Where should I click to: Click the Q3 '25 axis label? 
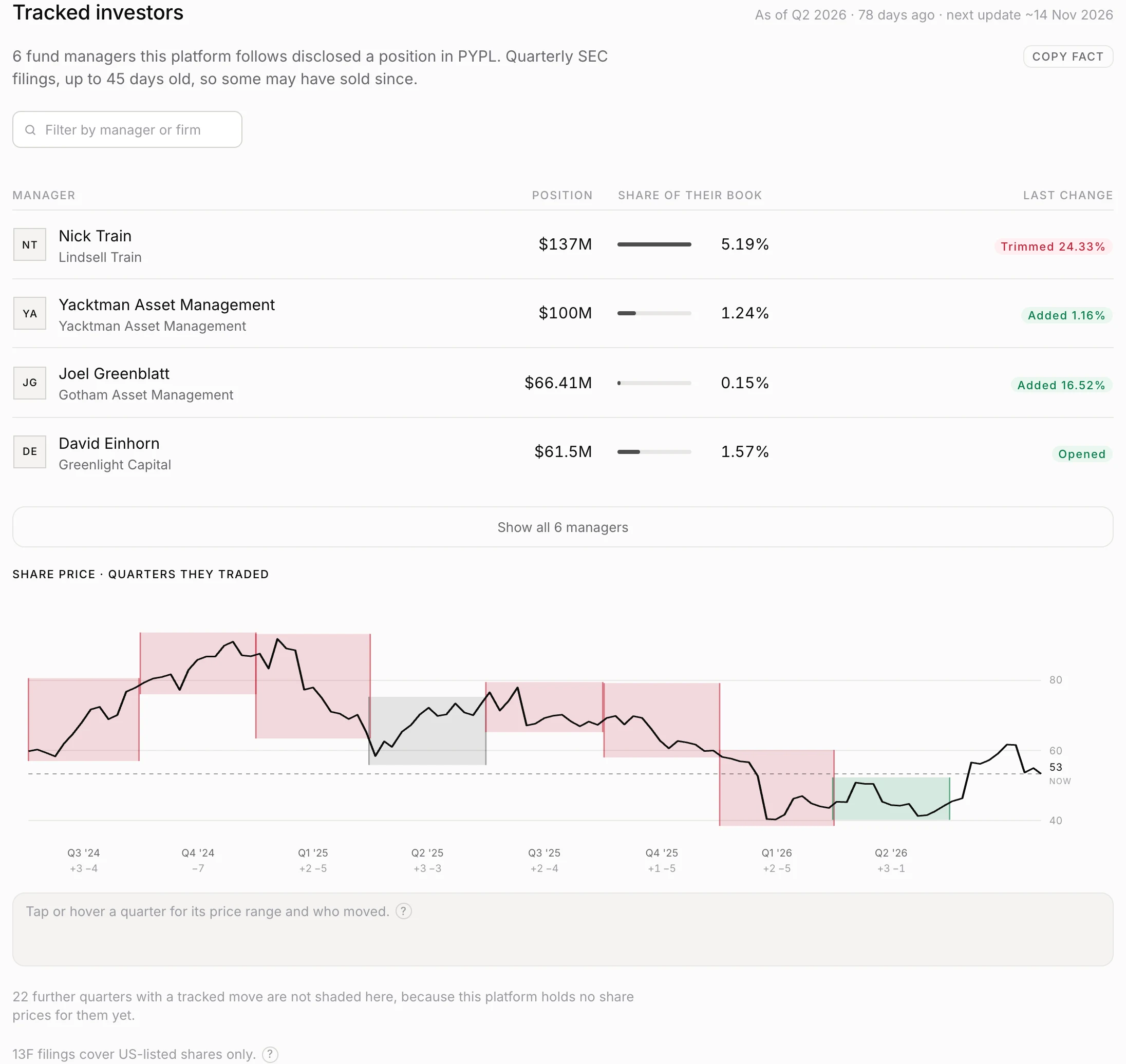pos(544,852)
